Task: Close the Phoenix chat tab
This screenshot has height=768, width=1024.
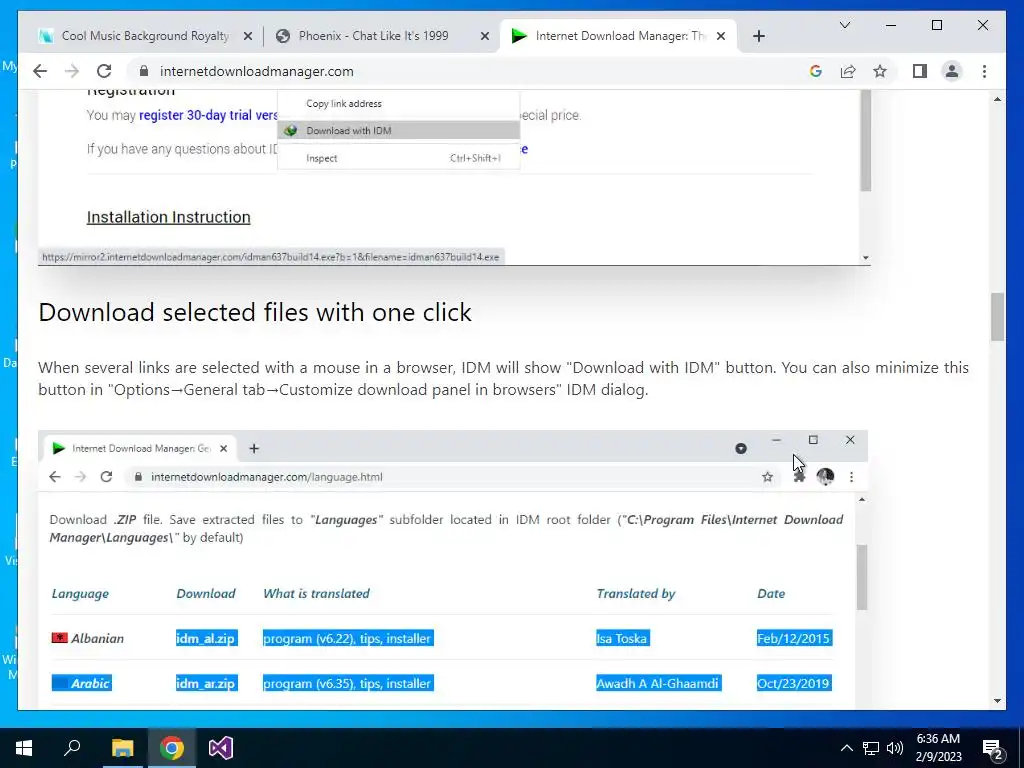Action: click(485, 36)
